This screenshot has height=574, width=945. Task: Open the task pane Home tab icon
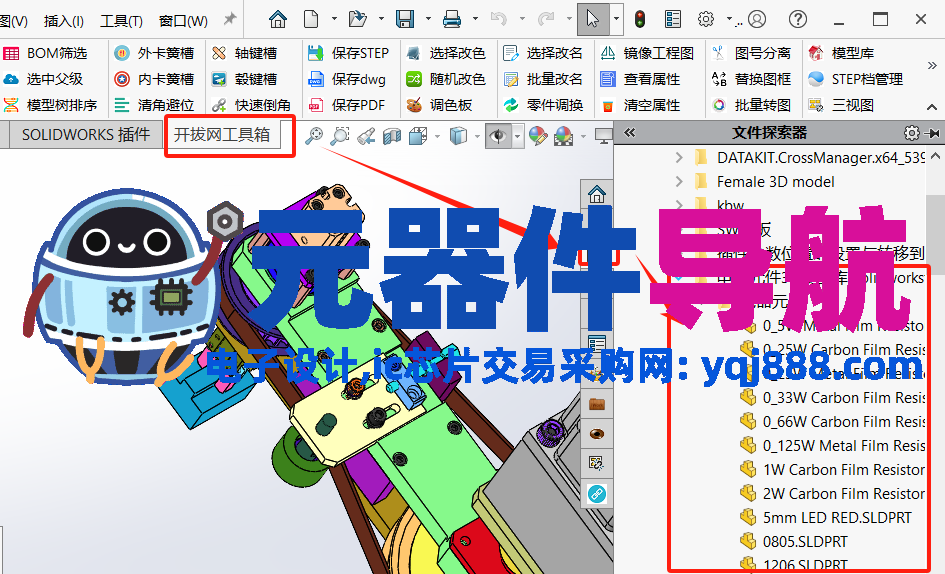click(x=597, y=194)
